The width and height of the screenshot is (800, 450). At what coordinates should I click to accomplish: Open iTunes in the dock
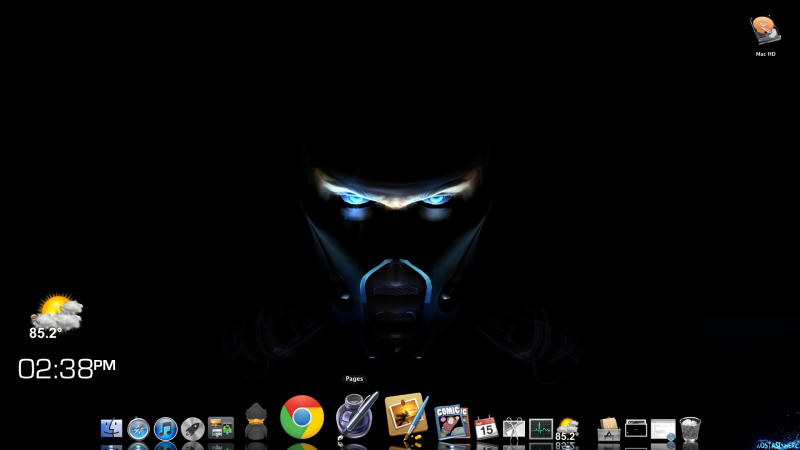165,429
